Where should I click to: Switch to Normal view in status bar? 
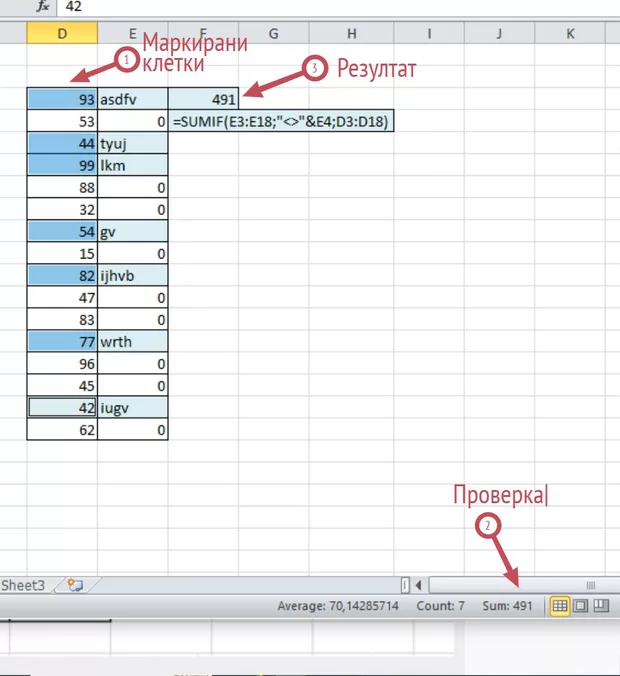click(x=559, y=606)
